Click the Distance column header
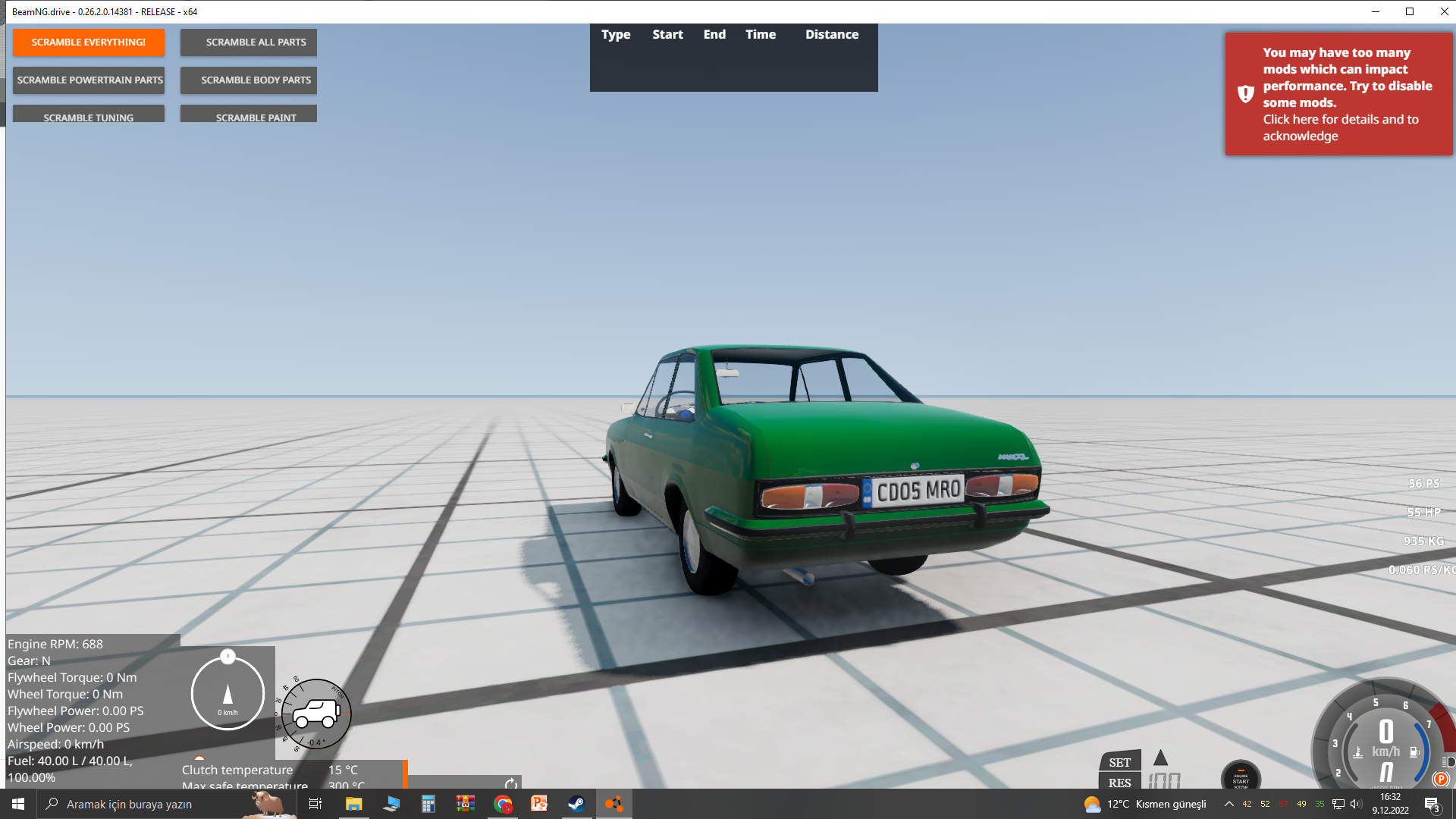1456x819 pixels. point(832,35)
